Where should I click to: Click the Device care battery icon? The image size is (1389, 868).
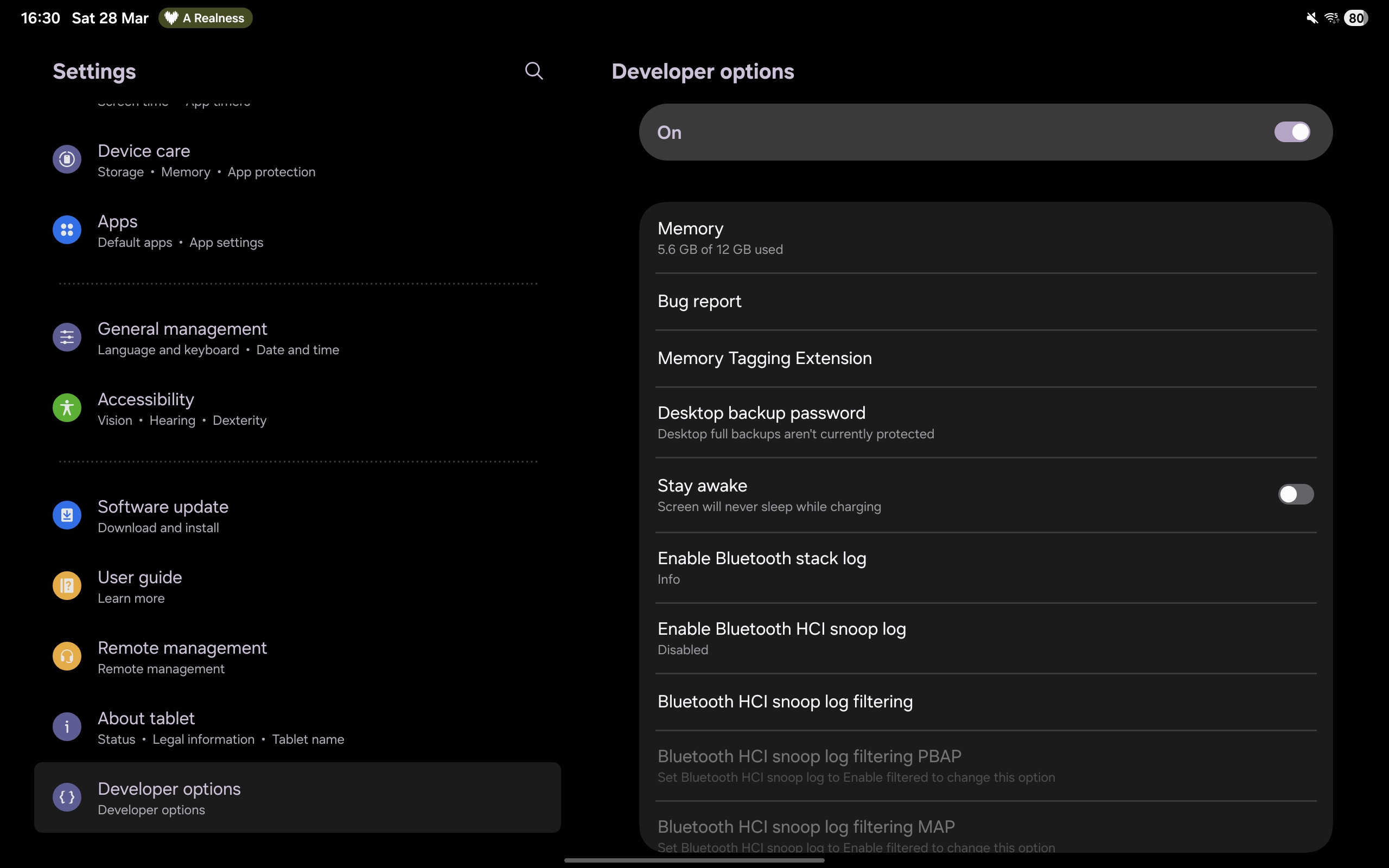67,159
